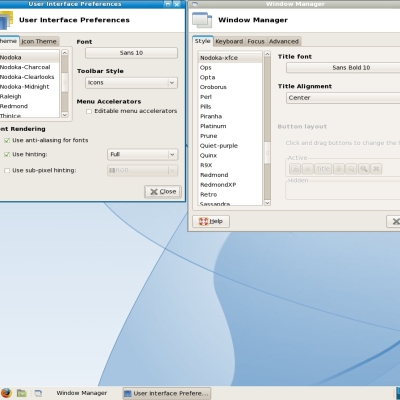Click User Interface Prefere... taskbar button
Viewport: 400px width, 400px height.
[x=167, y=393]
